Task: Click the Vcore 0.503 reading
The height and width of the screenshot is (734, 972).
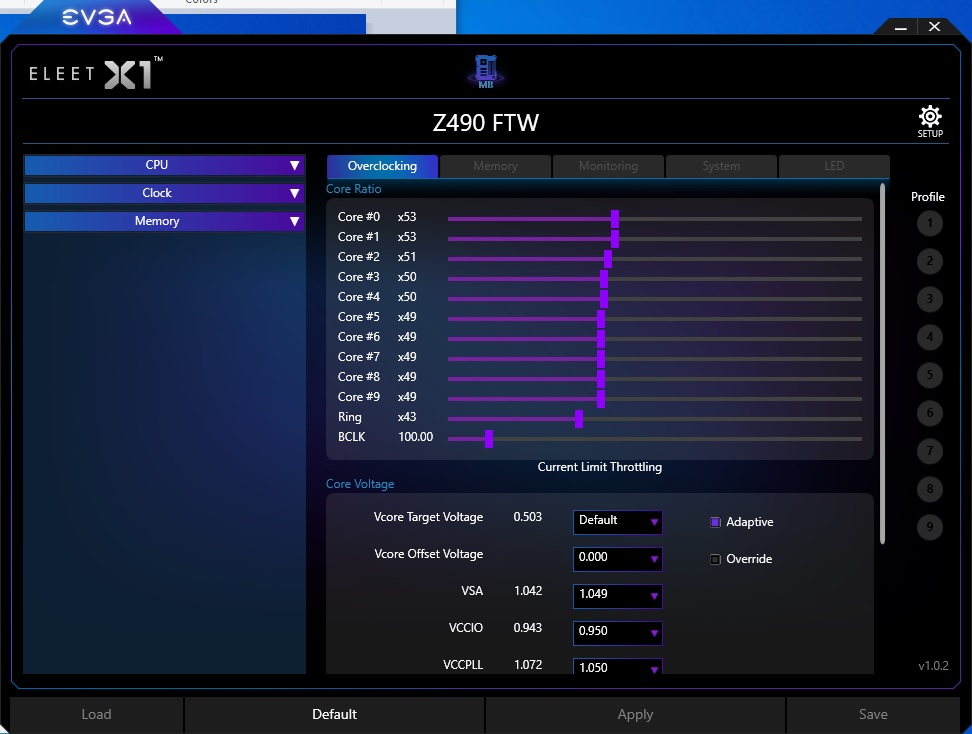Action: coord(528,517)
